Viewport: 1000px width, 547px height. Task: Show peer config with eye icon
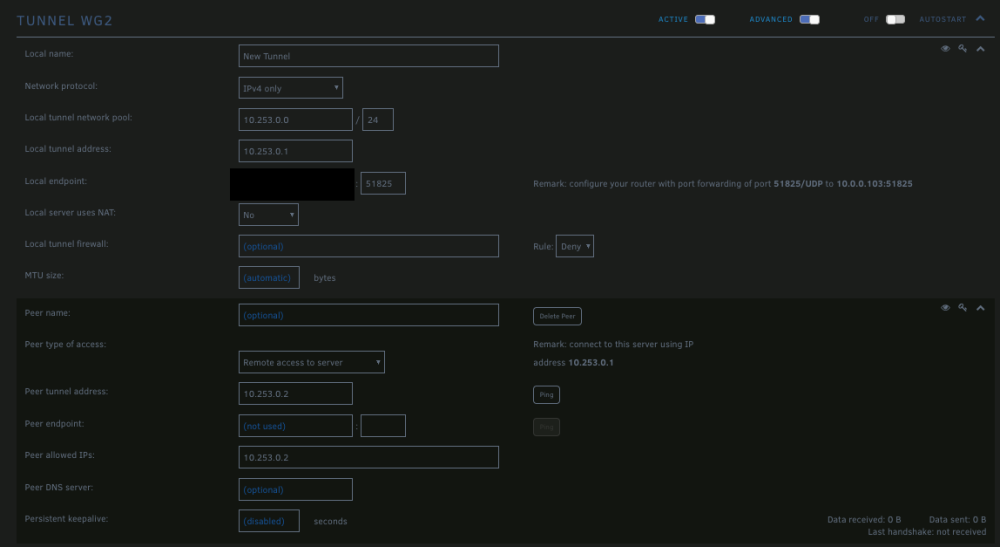945,307
